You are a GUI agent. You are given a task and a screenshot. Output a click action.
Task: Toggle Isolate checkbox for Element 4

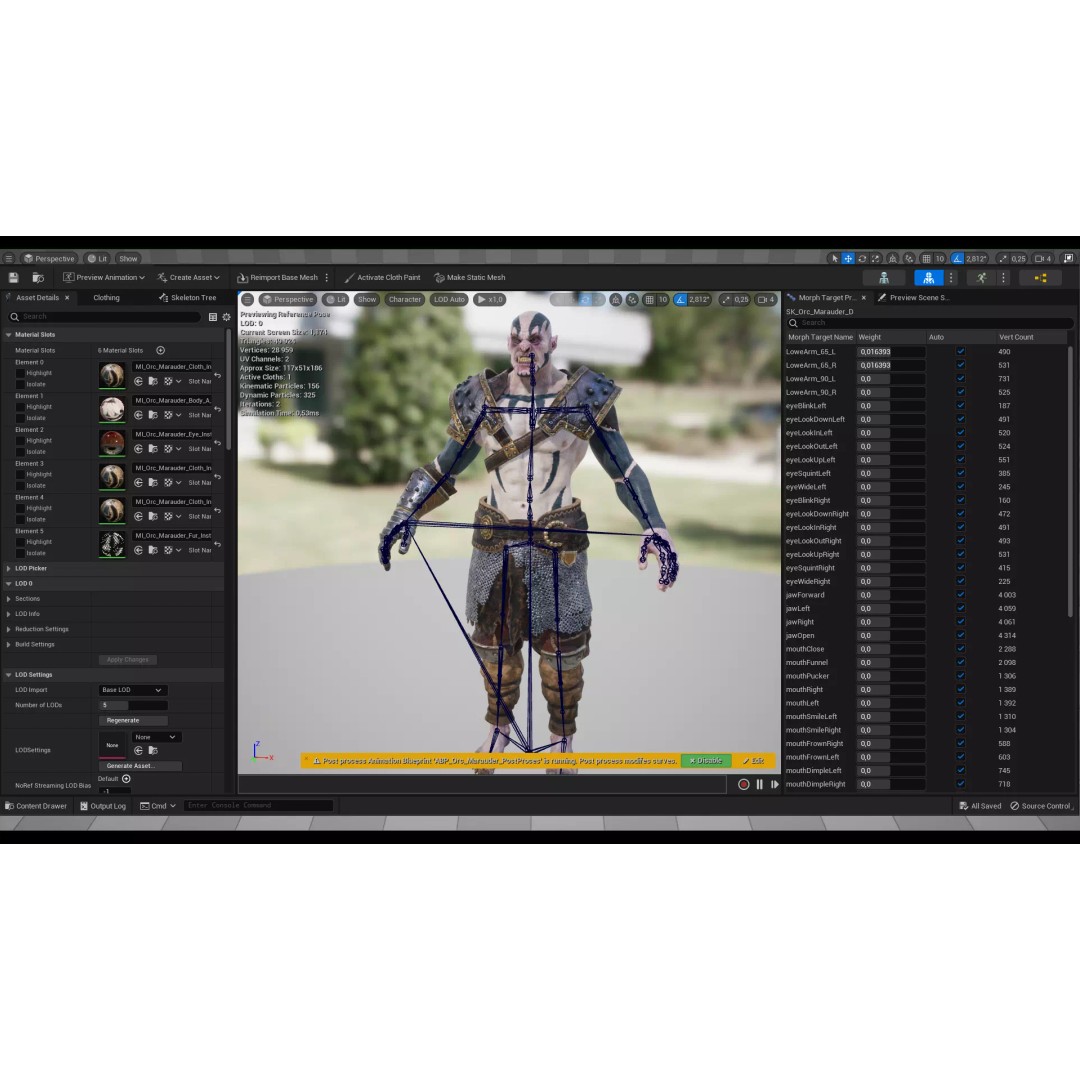[20, 519]
